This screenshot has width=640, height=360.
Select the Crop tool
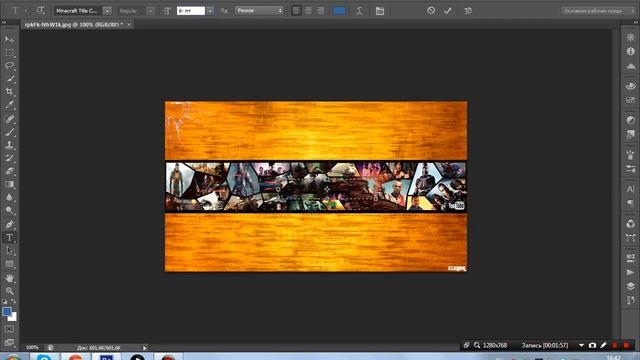pos(9,91)
